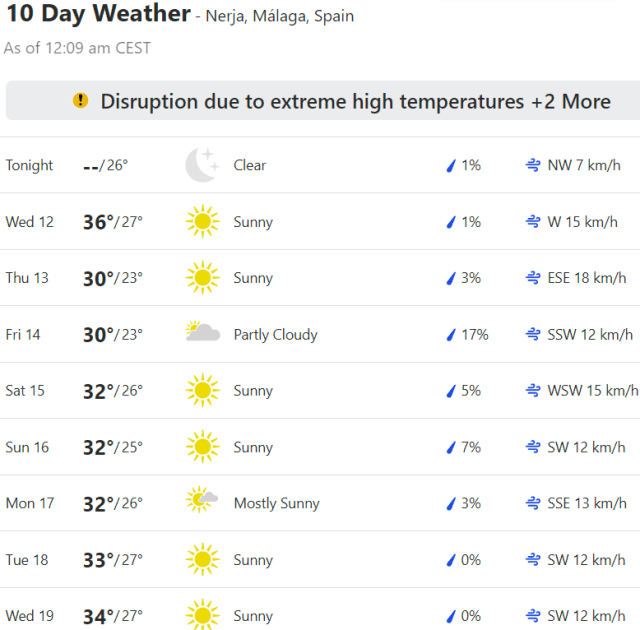Click the Sat 15 wind icon
The height and width of the screenshot is (630, 640).
tap(533, 391)
